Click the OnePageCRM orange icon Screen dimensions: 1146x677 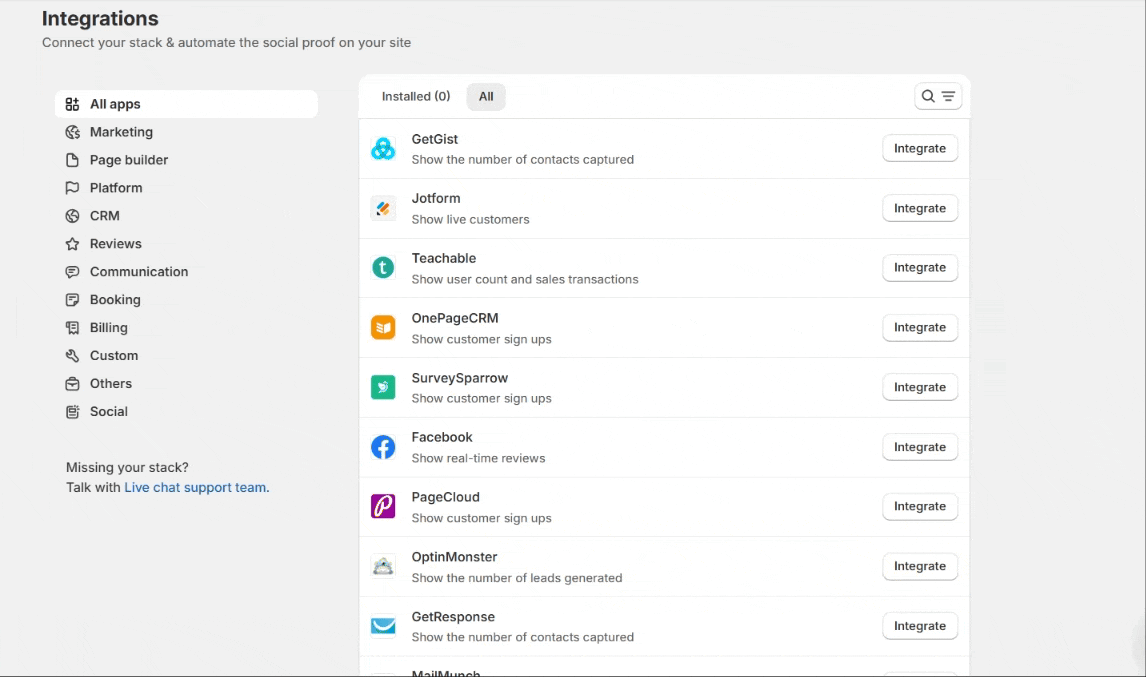[383, 327]
